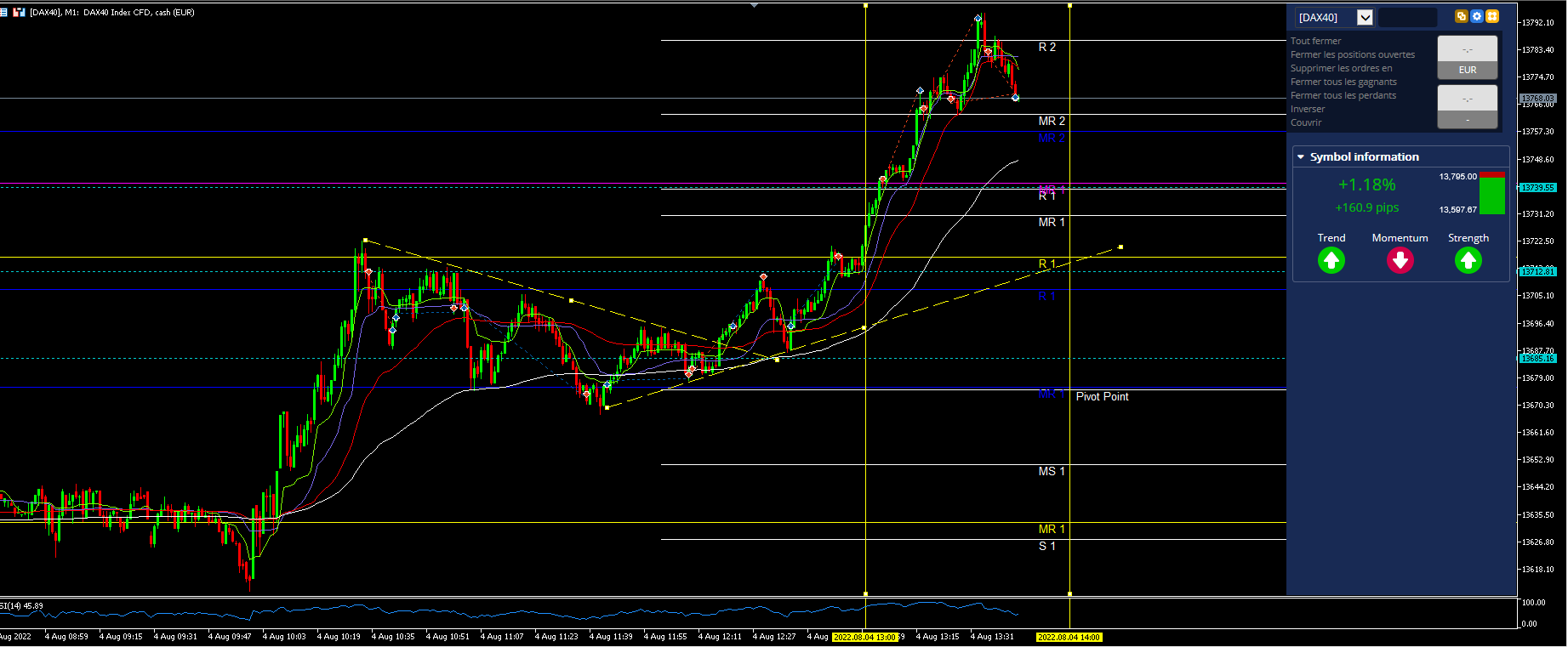The height and width of the screenshot is (647, 1568).
Task: Click the small triangle at the chart top
Action: 754,4
